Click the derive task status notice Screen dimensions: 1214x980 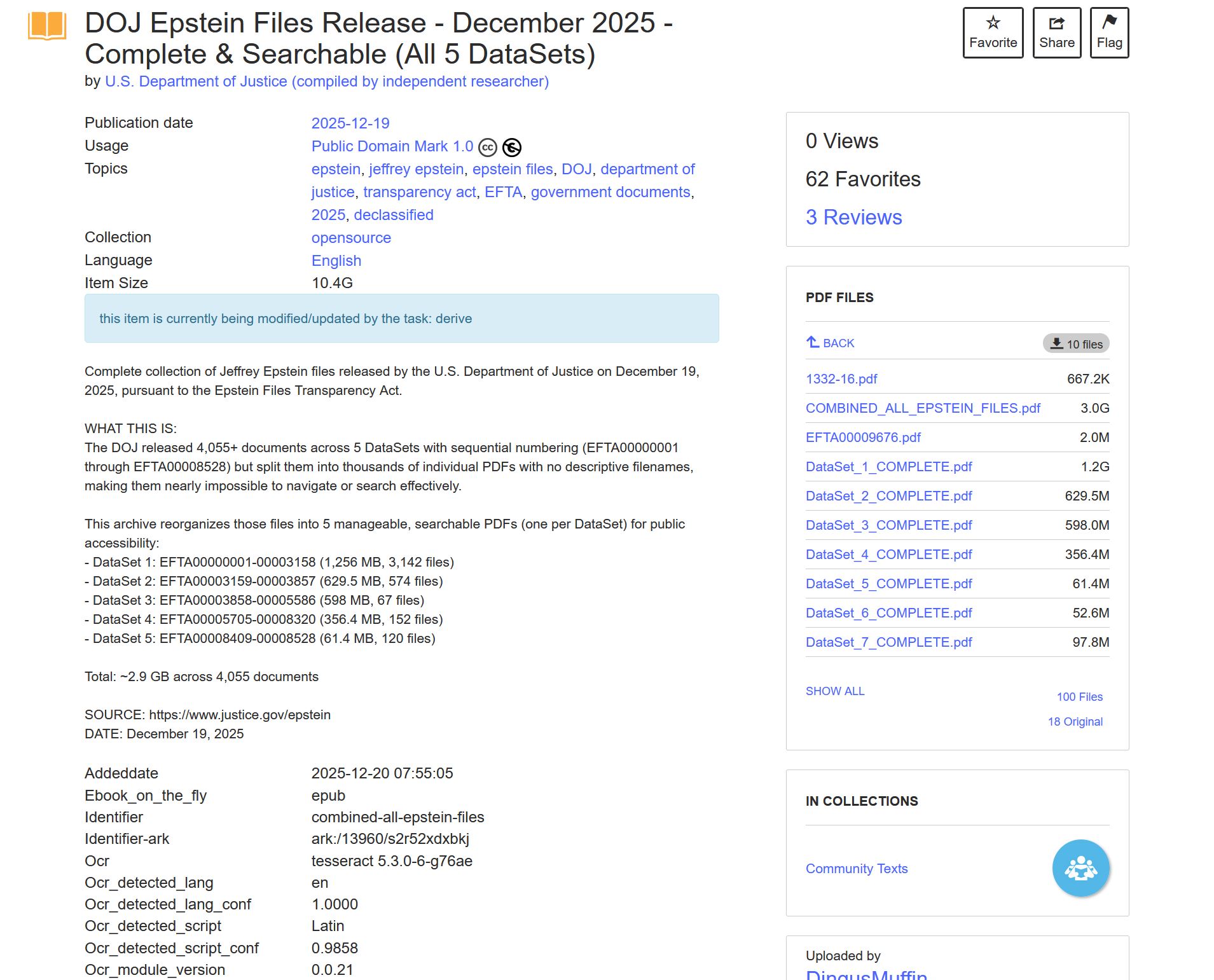(402, 319)
